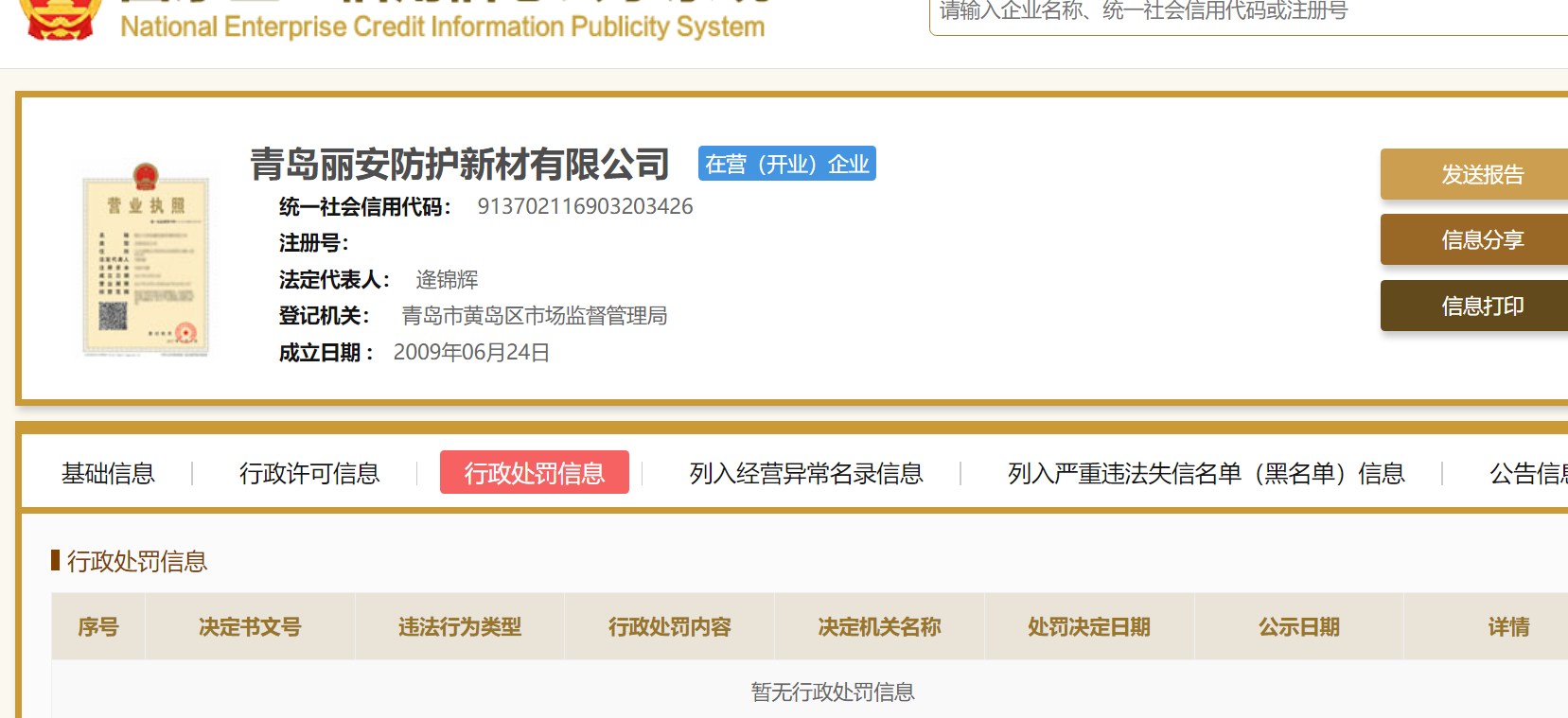Click the company name 青岛丽安防护新材有限公司
The image size is (1568, 718).
pyautogui.click(x=460, y=165)
